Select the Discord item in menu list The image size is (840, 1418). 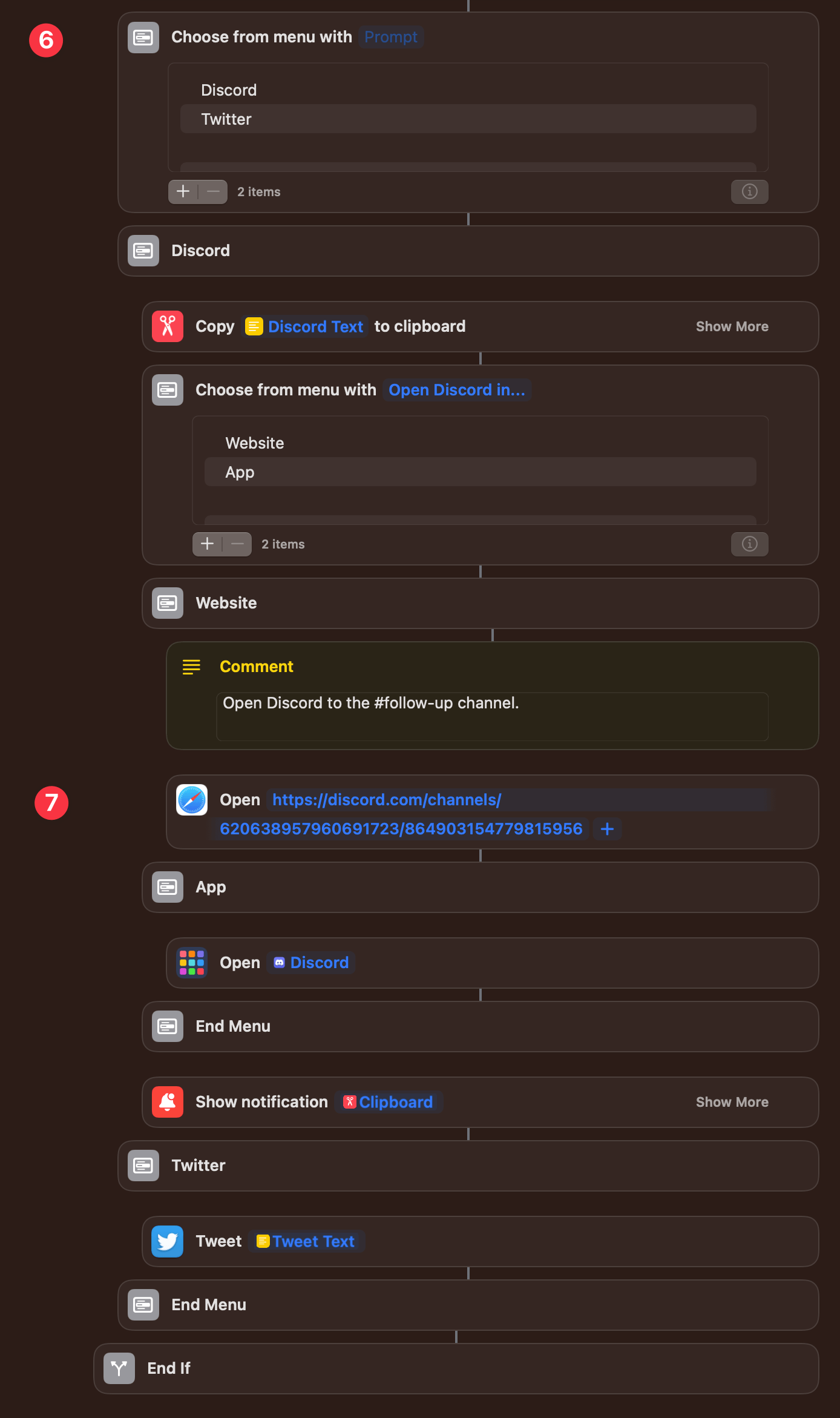[x=468, y=90]
